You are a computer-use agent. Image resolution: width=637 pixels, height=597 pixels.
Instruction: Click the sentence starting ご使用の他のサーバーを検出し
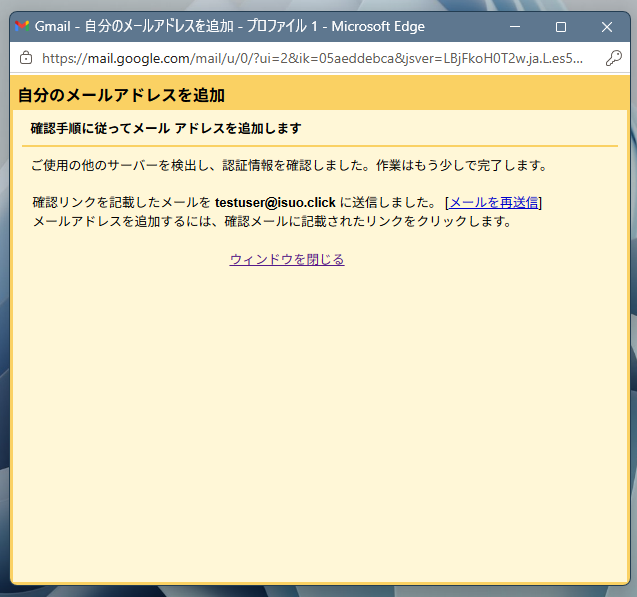pos(289,165)
